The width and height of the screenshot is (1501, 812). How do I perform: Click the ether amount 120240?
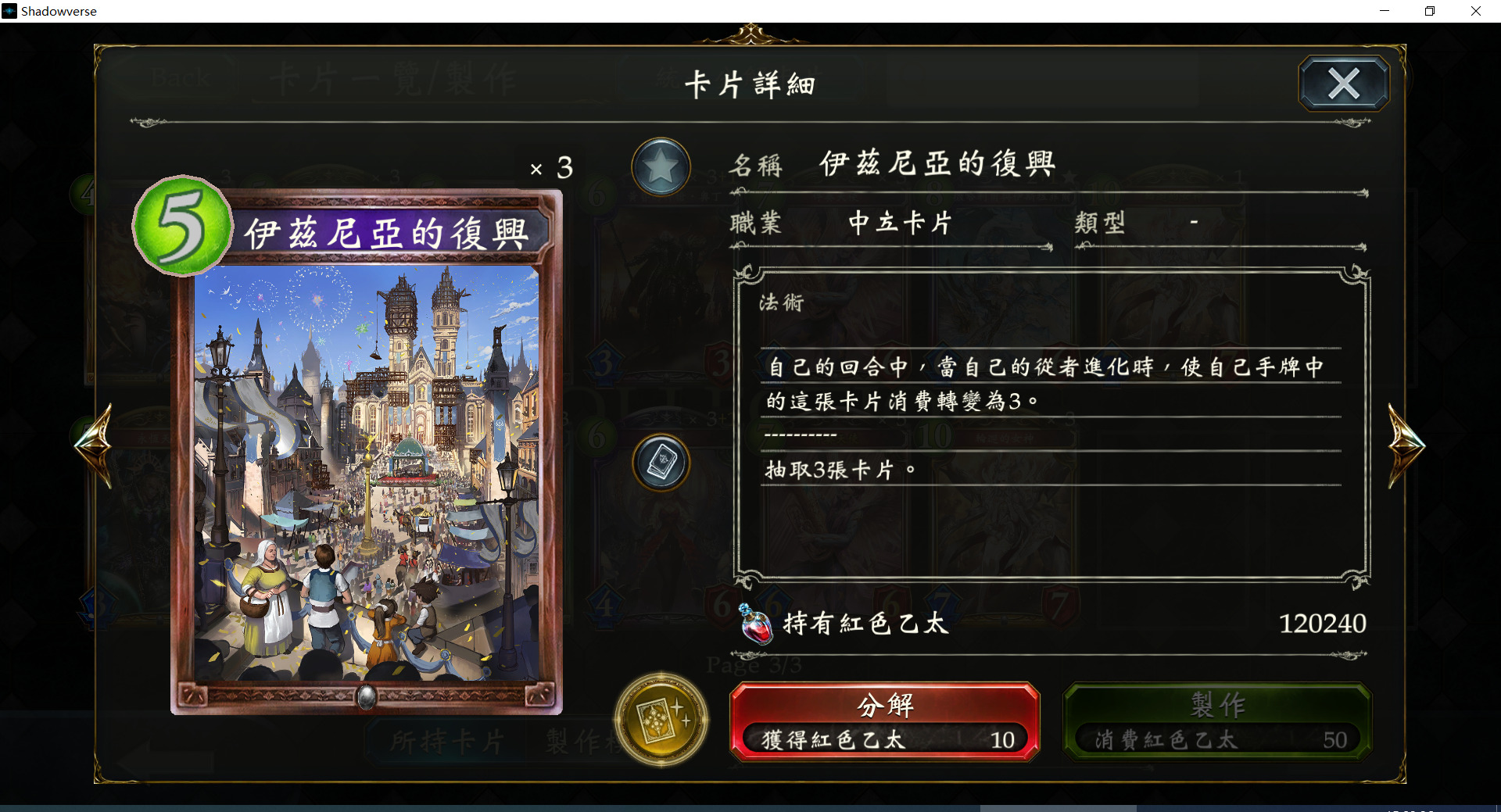click(1322, 624)
